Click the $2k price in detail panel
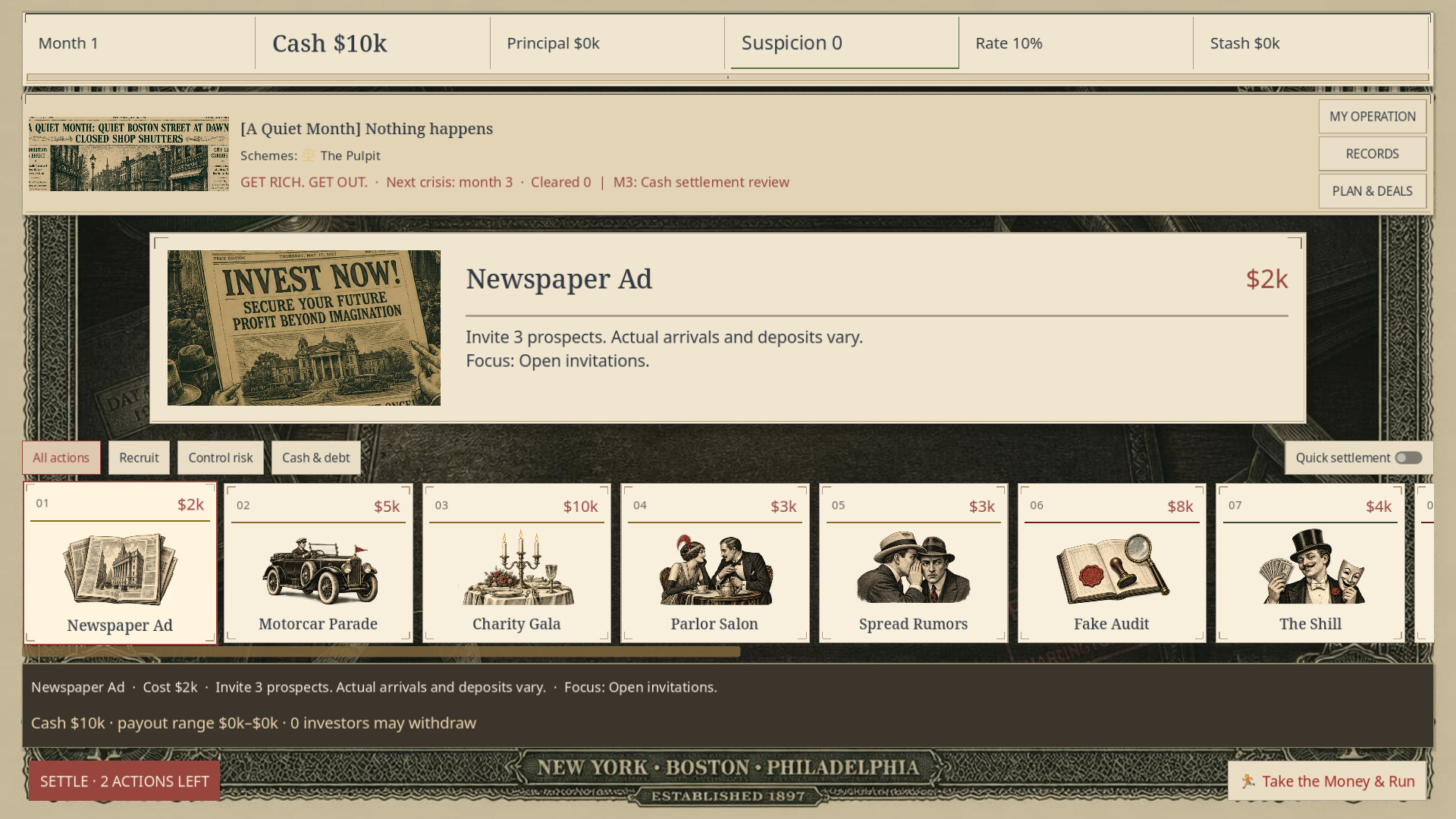The image size is (1456, 819). coord(1266,279)
